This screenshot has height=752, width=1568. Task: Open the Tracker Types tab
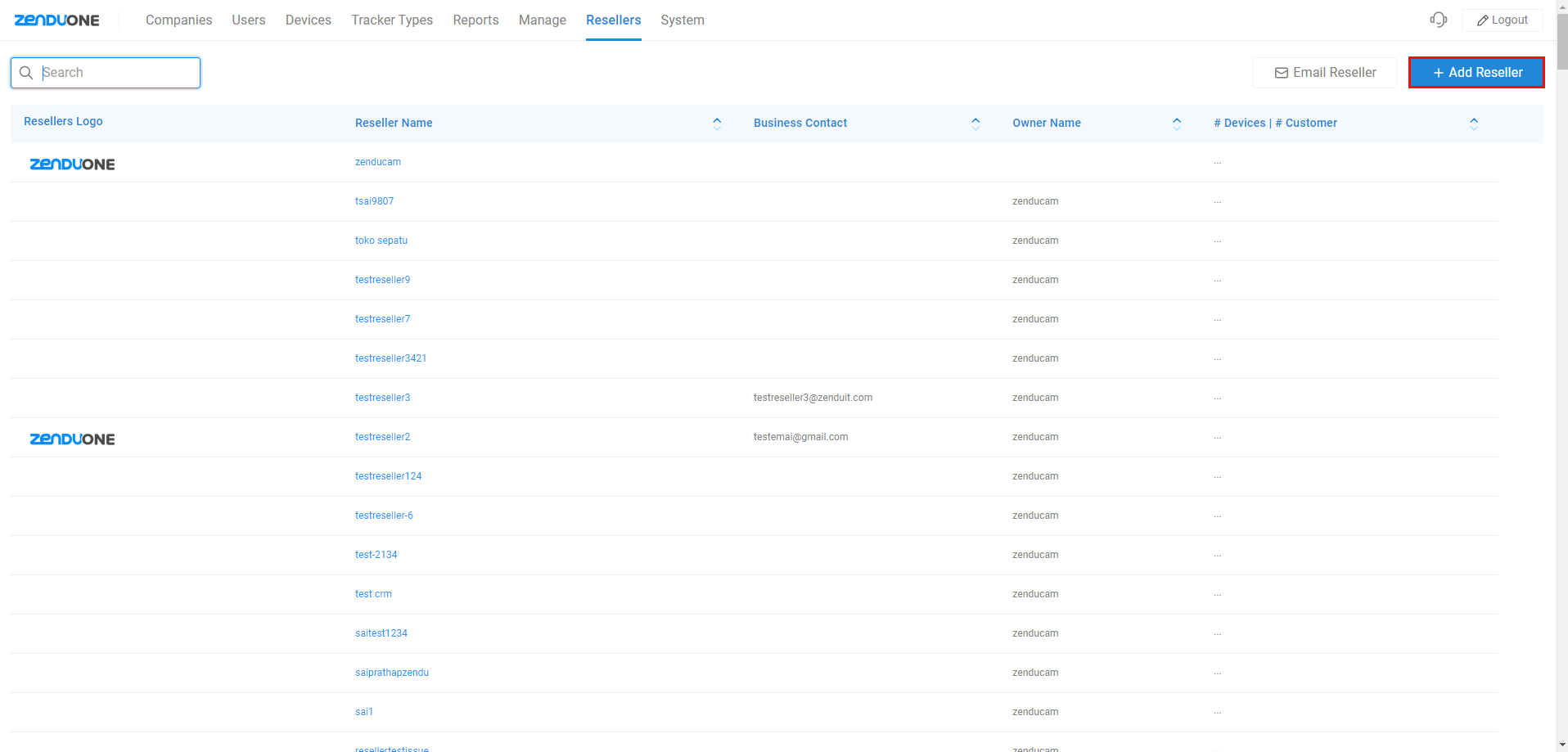click(392, 20)
